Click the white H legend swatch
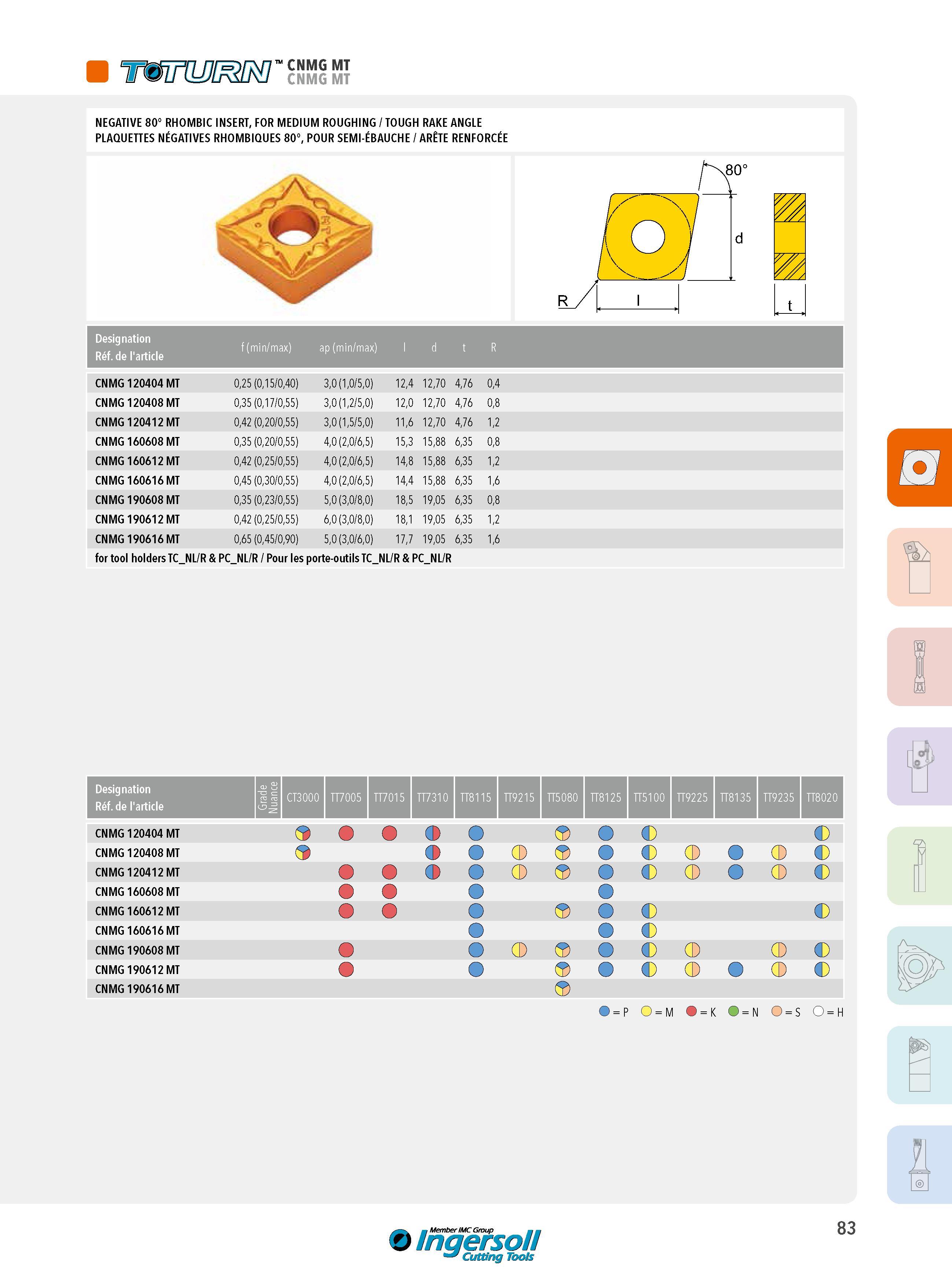The image size is (952, 1286). pos(818,1011)
